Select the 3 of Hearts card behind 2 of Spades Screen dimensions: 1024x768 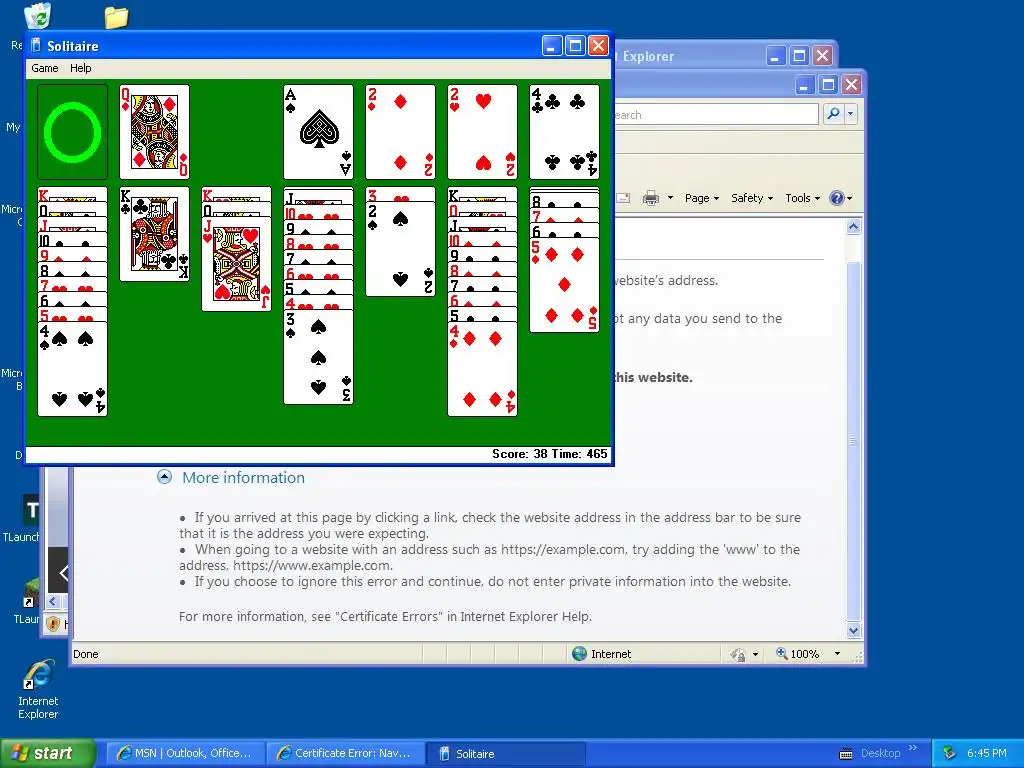coord(400,195)
